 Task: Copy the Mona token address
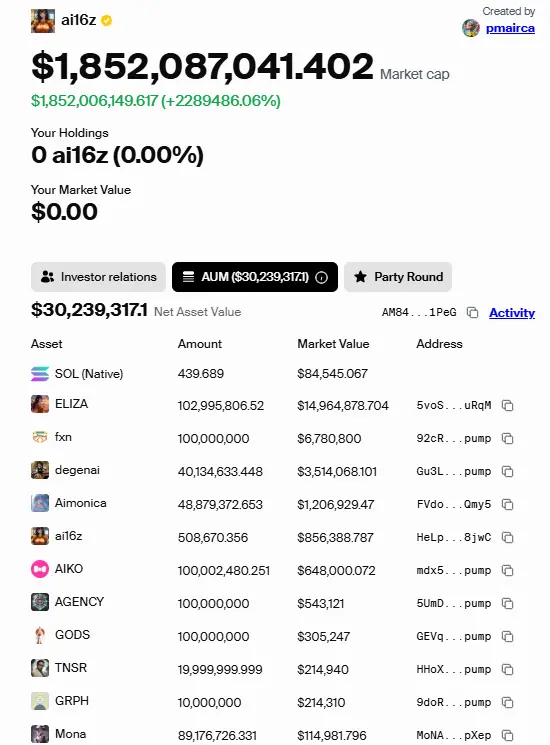pos(508,735)
